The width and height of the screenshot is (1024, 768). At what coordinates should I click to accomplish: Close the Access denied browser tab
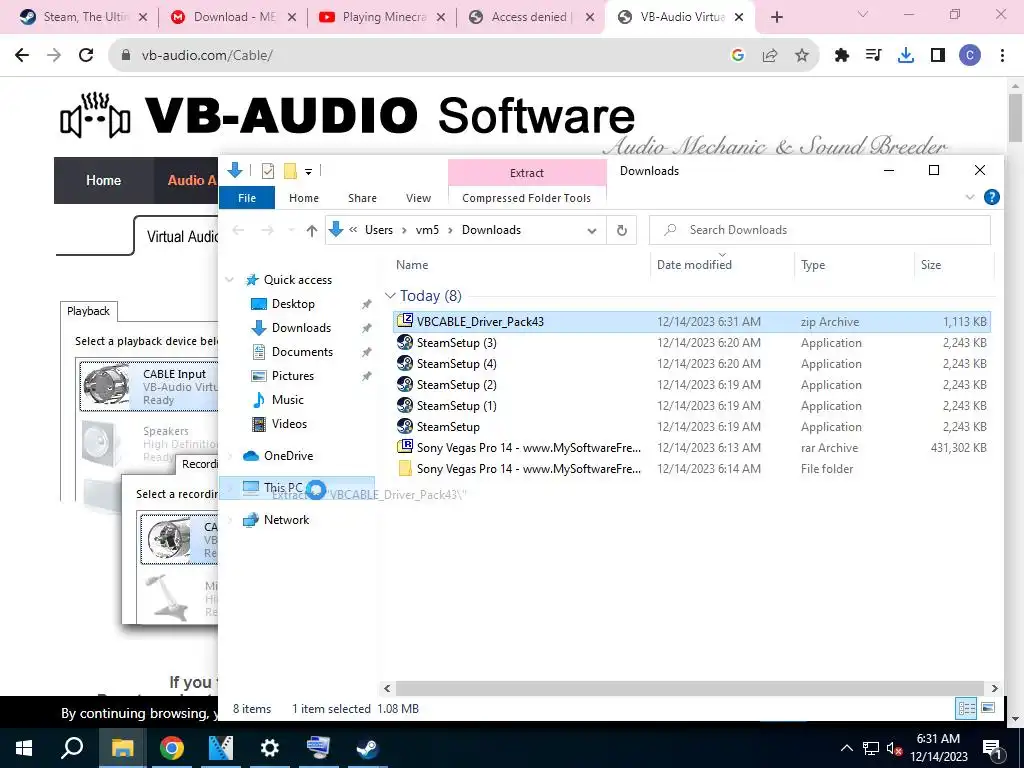click(x=590, y=17)
